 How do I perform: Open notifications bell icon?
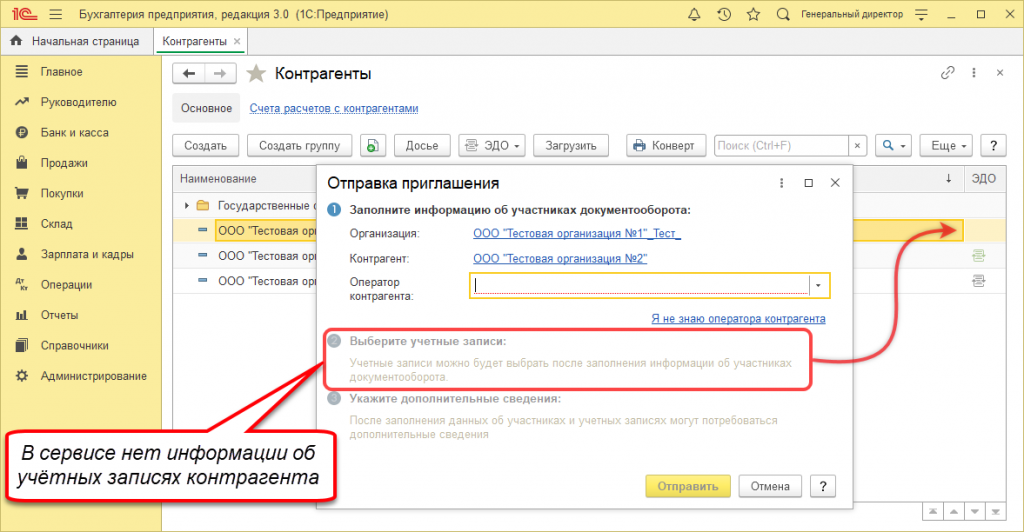pos(694,14)
